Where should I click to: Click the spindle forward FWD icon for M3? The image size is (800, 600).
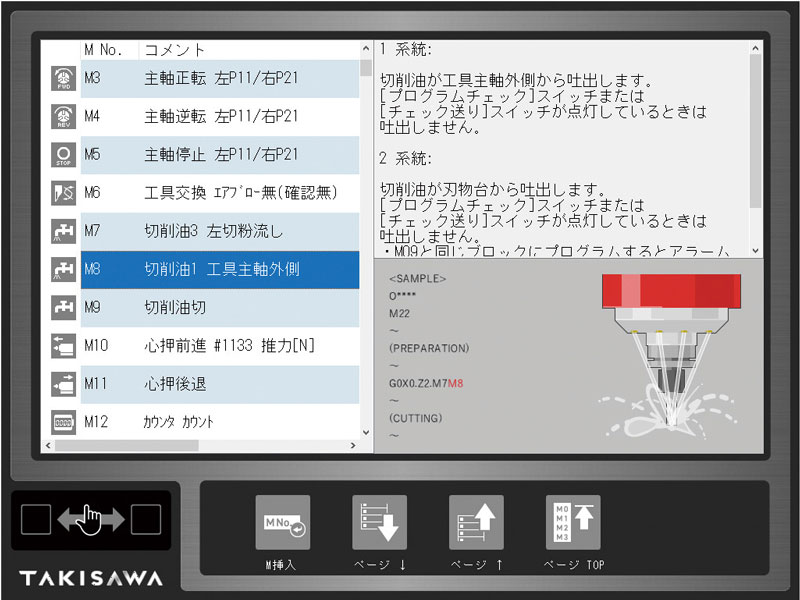63,79
